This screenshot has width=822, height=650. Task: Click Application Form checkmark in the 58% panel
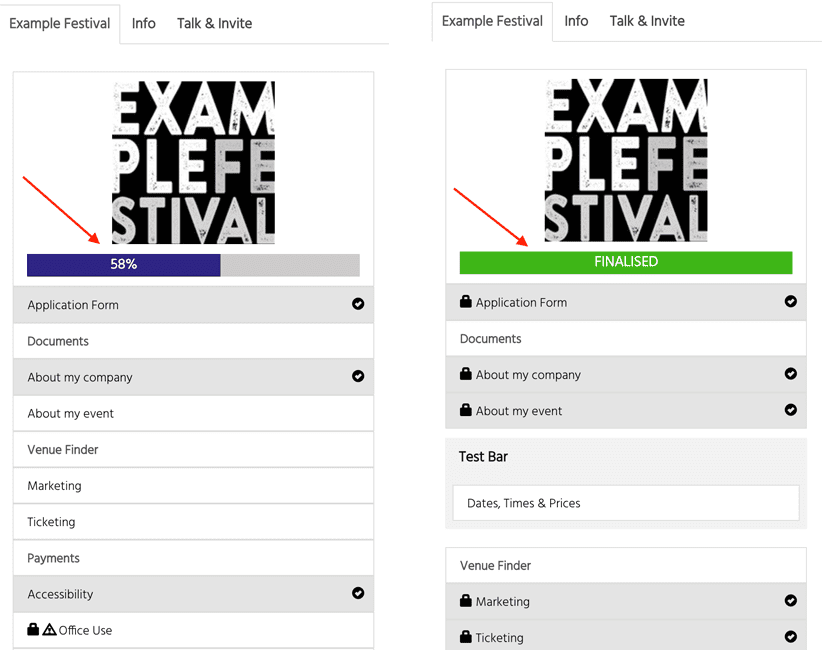[358, 304]
